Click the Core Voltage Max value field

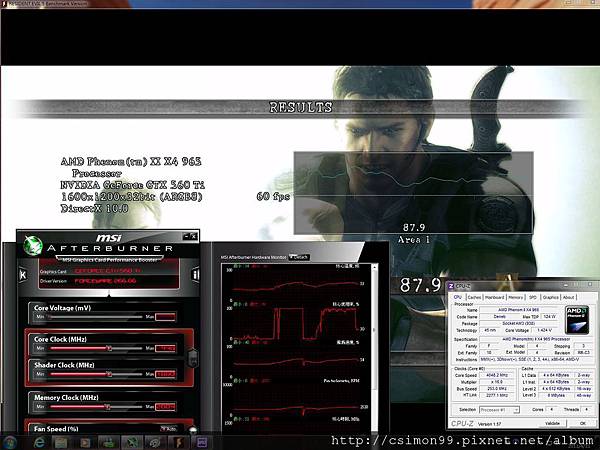point(165,317)
